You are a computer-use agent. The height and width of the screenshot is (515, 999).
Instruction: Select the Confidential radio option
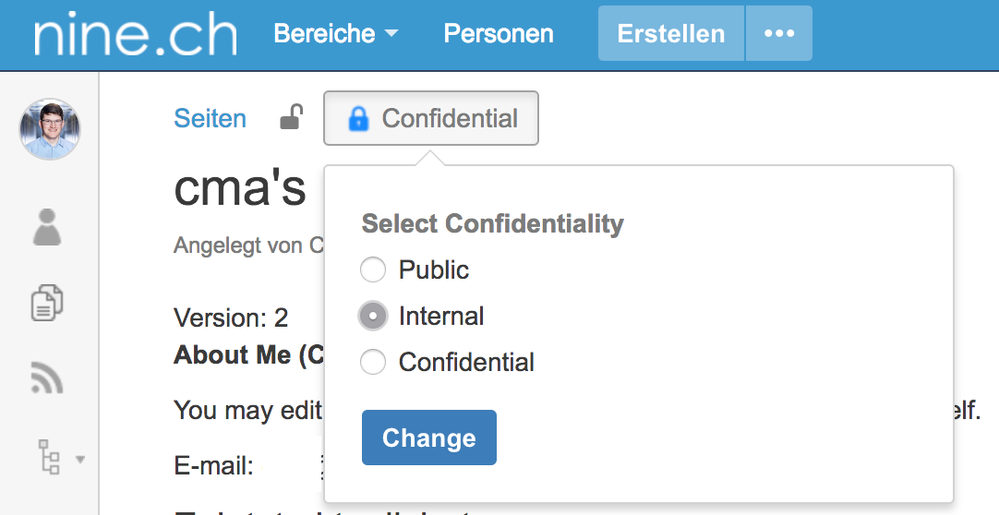(x=373, y=362)
